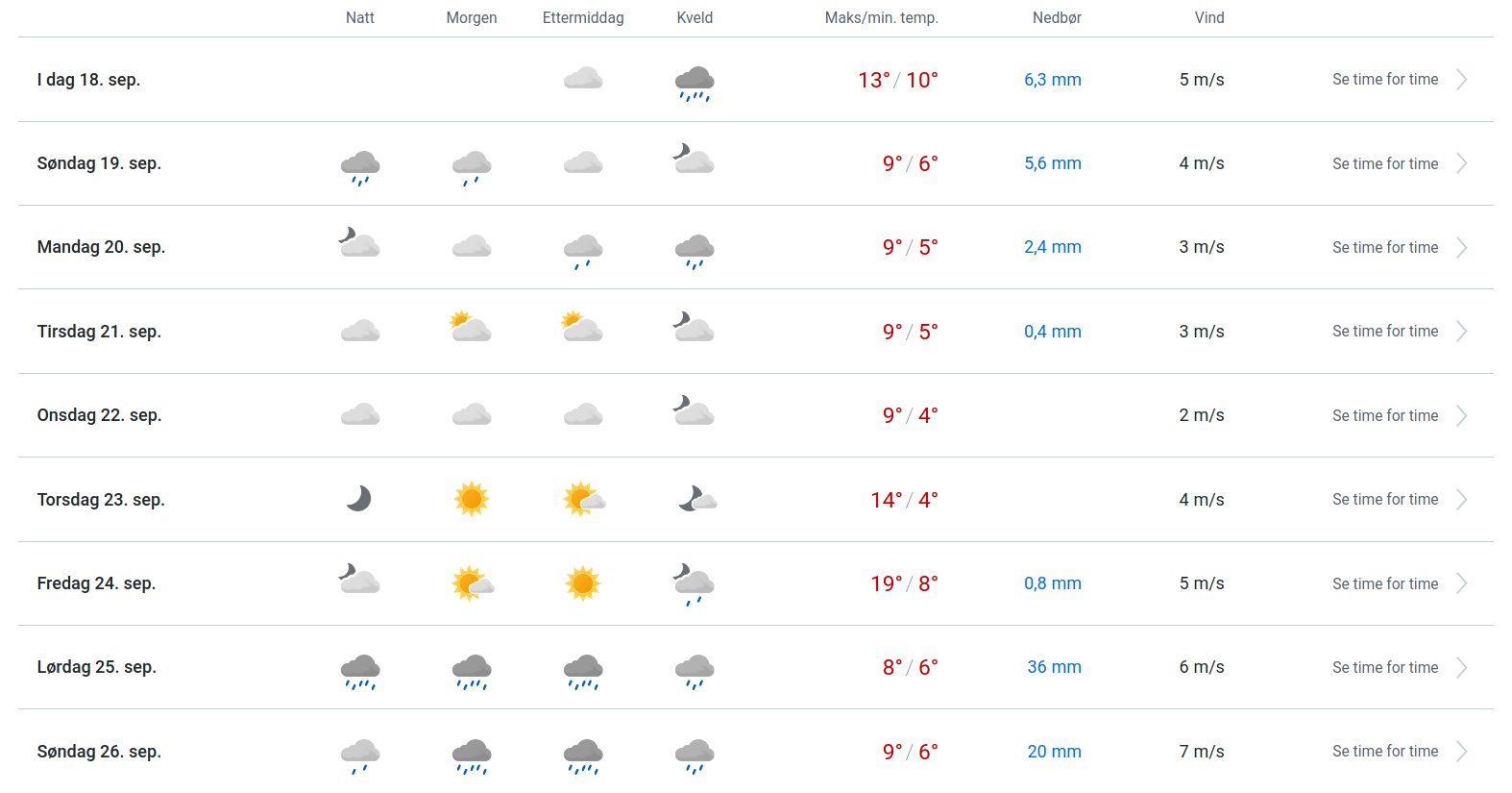Expand the chevron for Onsdag 22. sep.
Image resolution: width=1512 pixels, height=793 pixels.
(x=1461, y=415)
